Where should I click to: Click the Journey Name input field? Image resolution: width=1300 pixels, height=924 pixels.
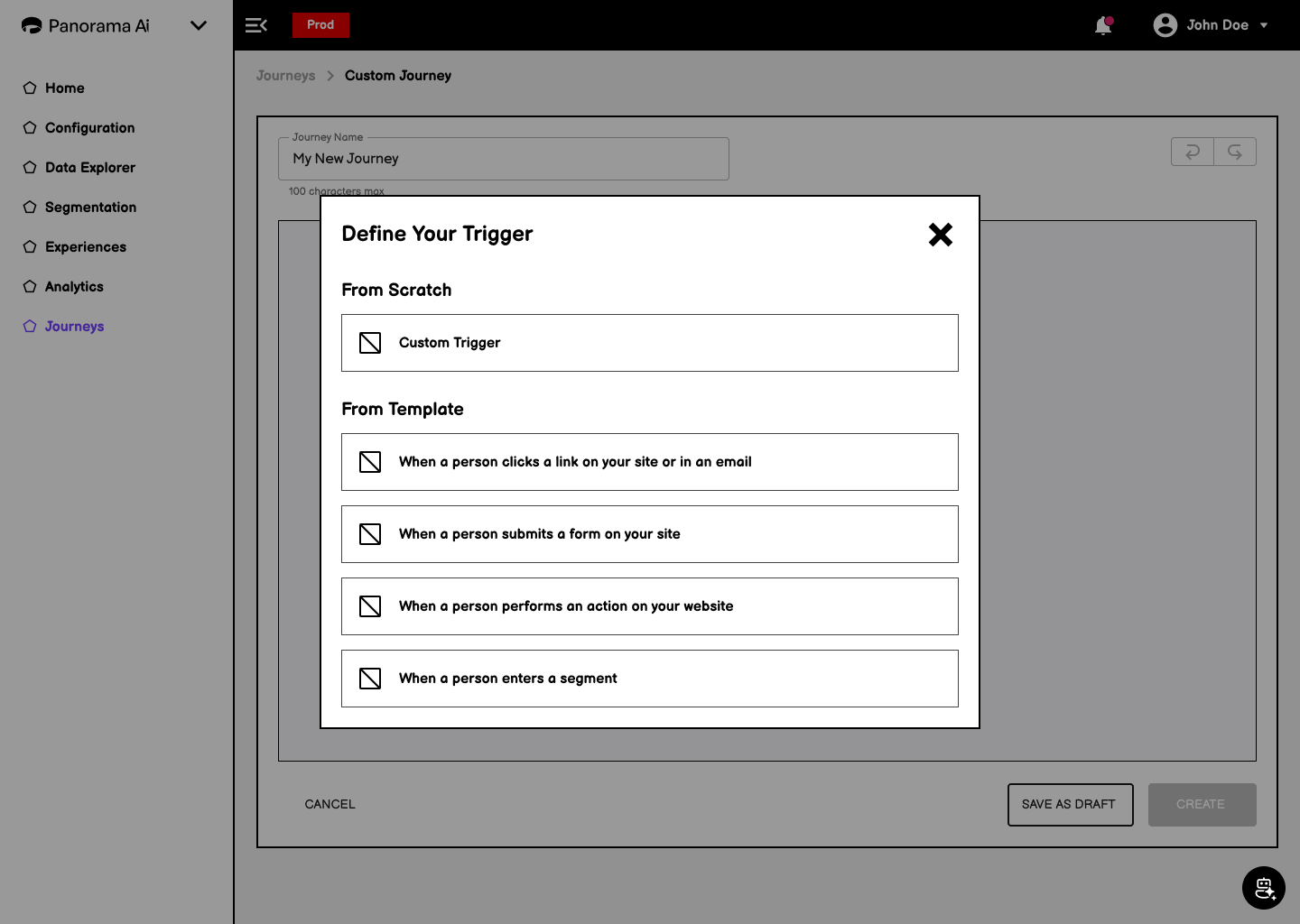tap(504, 159)
